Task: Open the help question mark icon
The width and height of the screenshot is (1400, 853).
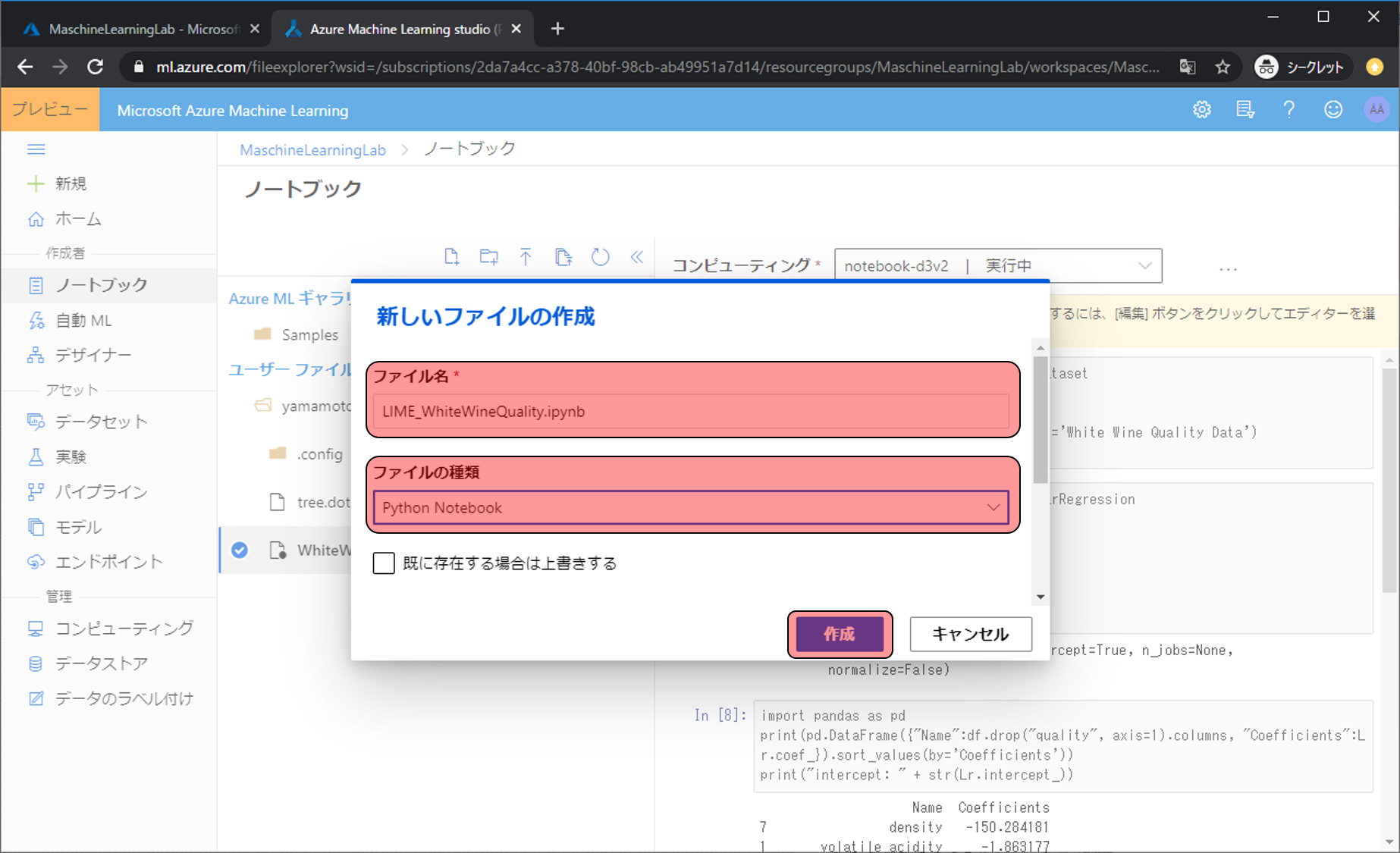Action: point(1289,110)
